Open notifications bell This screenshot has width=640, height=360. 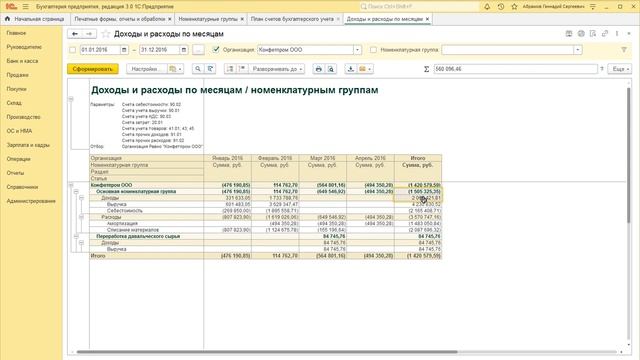(487, 7)
